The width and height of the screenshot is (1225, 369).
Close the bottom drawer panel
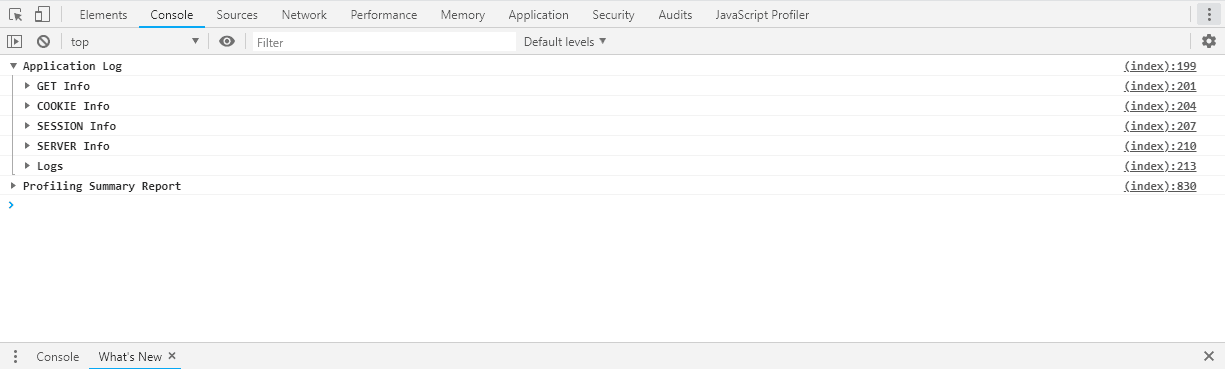[1208, 356]
